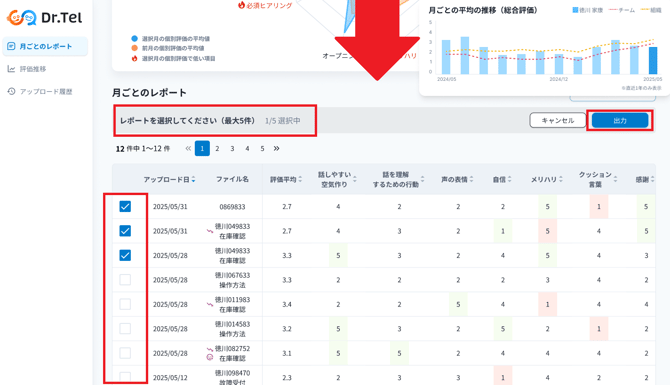Uncheck the row for file 0869833
The width and height of the screenshot is (670, 385).
click(125, 206)
